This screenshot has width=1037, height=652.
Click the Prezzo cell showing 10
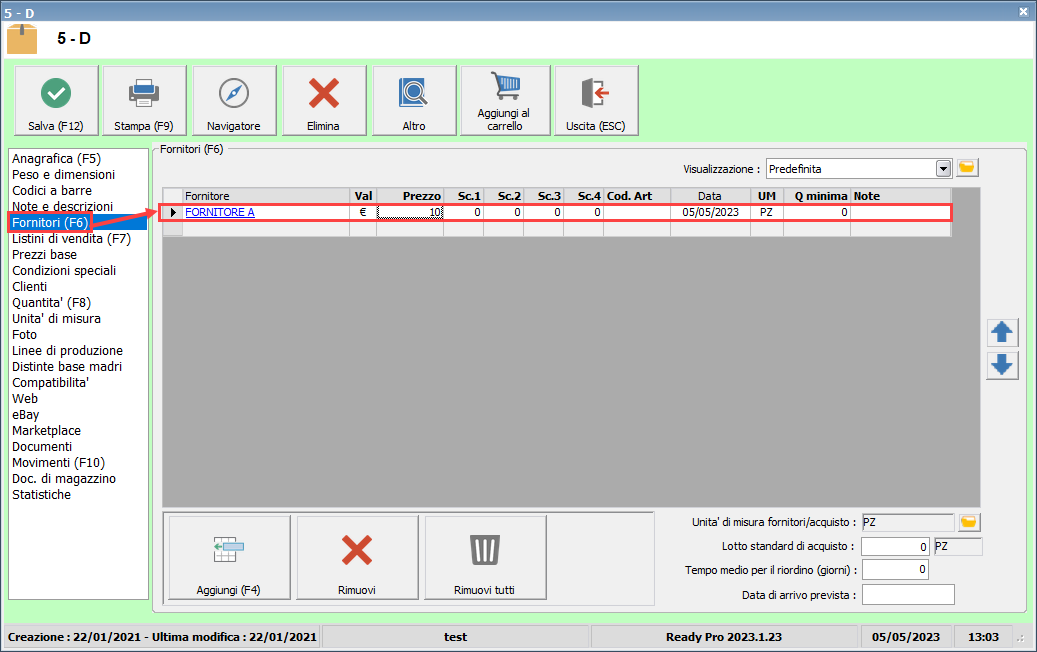click(410, 212)
